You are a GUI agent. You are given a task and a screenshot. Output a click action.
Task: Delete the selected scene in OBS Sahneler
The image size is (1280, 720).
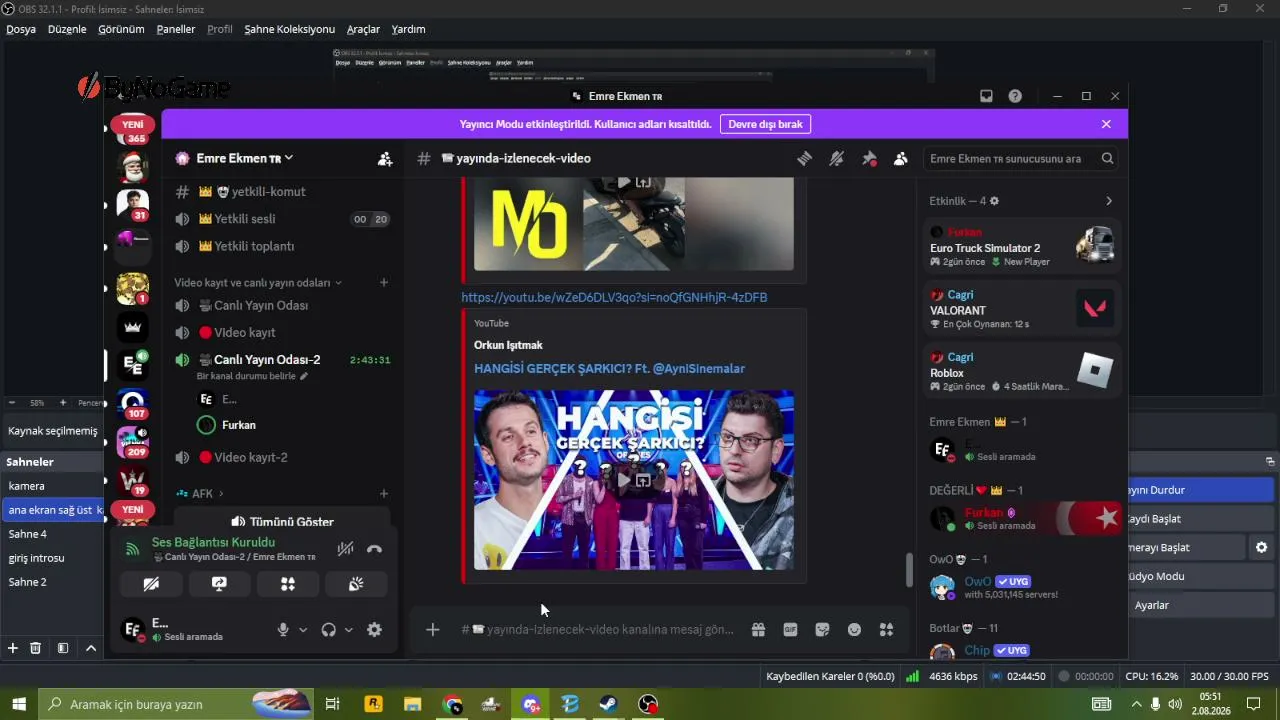[36, 648]
